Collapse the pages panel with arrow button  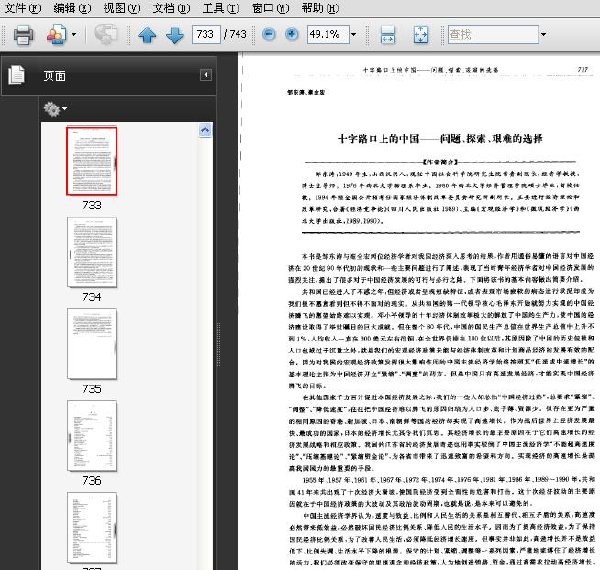(206, 75)
